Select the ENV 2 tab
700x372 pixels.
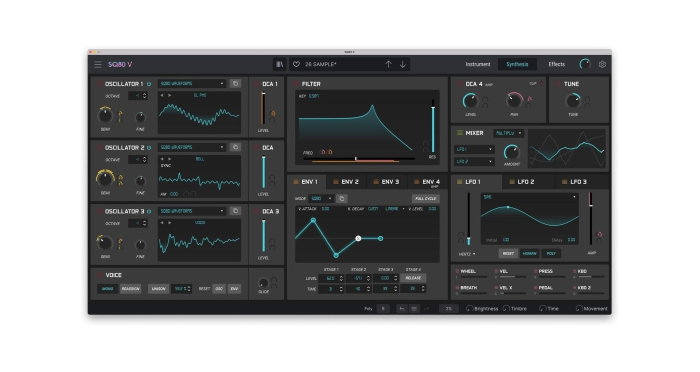(346, 182)
